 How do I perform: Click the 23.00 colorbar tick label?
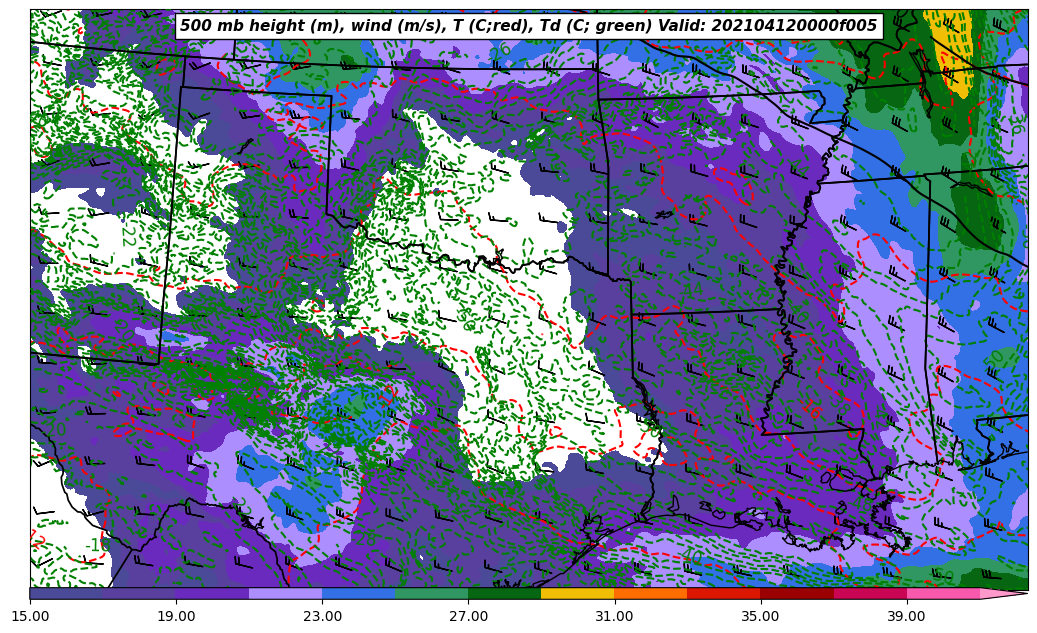[x=322, y=616]
